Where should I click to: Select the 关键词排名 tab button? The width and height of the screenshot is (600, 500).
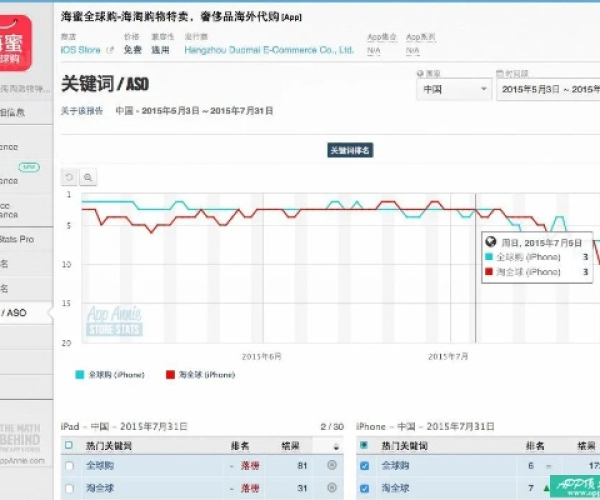click(x=350, y=150)
